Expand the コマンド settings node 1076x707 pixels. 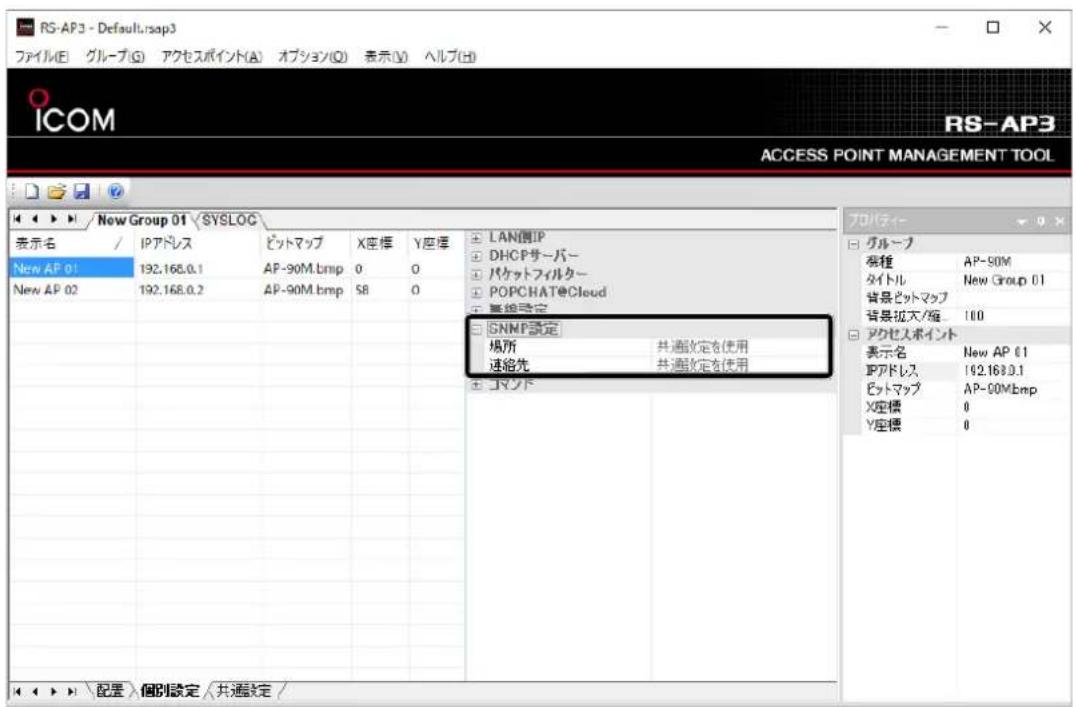click(x=476, y=385)
